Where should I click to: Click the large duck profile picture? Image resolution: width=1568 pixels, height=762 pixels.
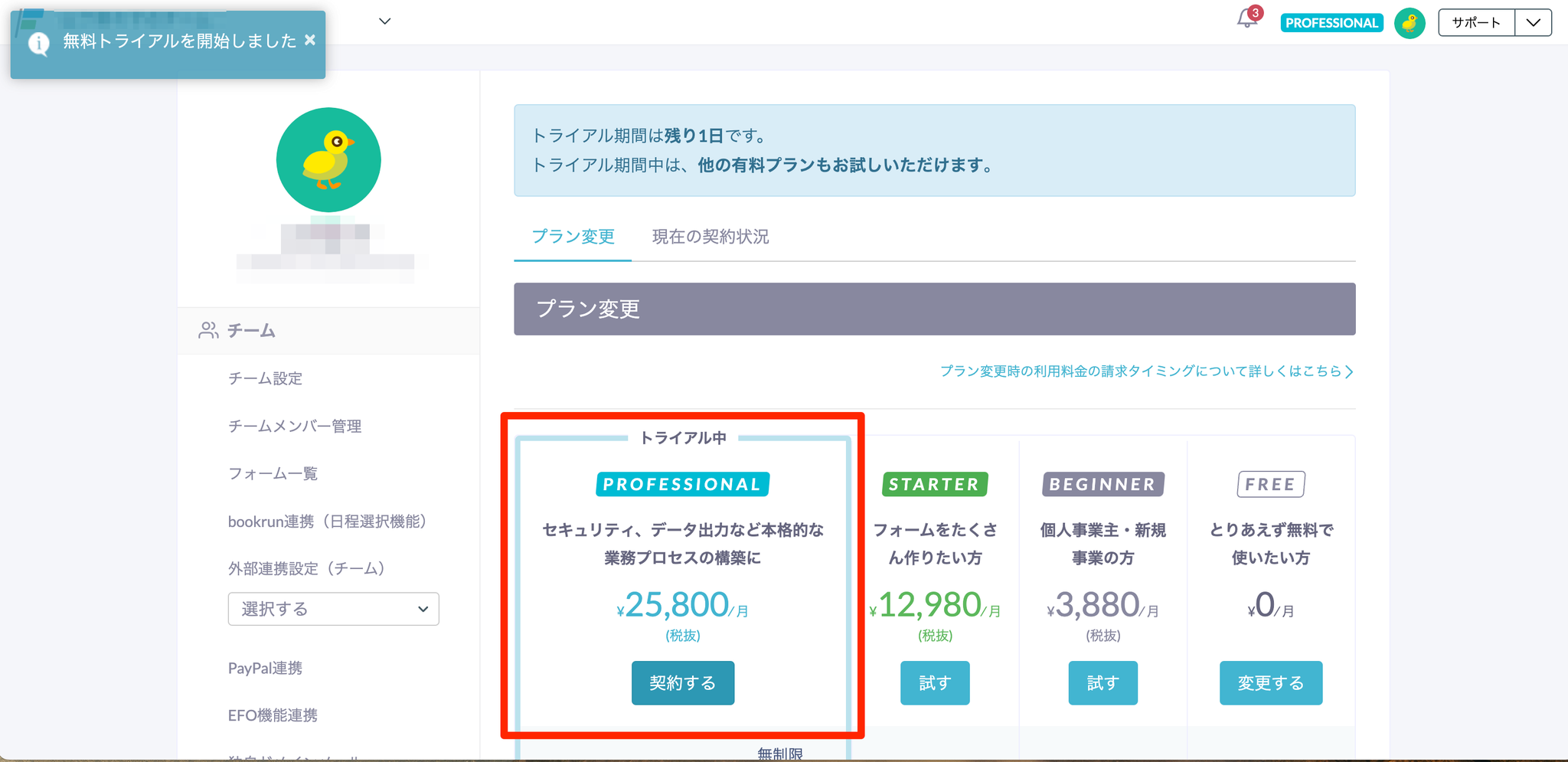328,160
